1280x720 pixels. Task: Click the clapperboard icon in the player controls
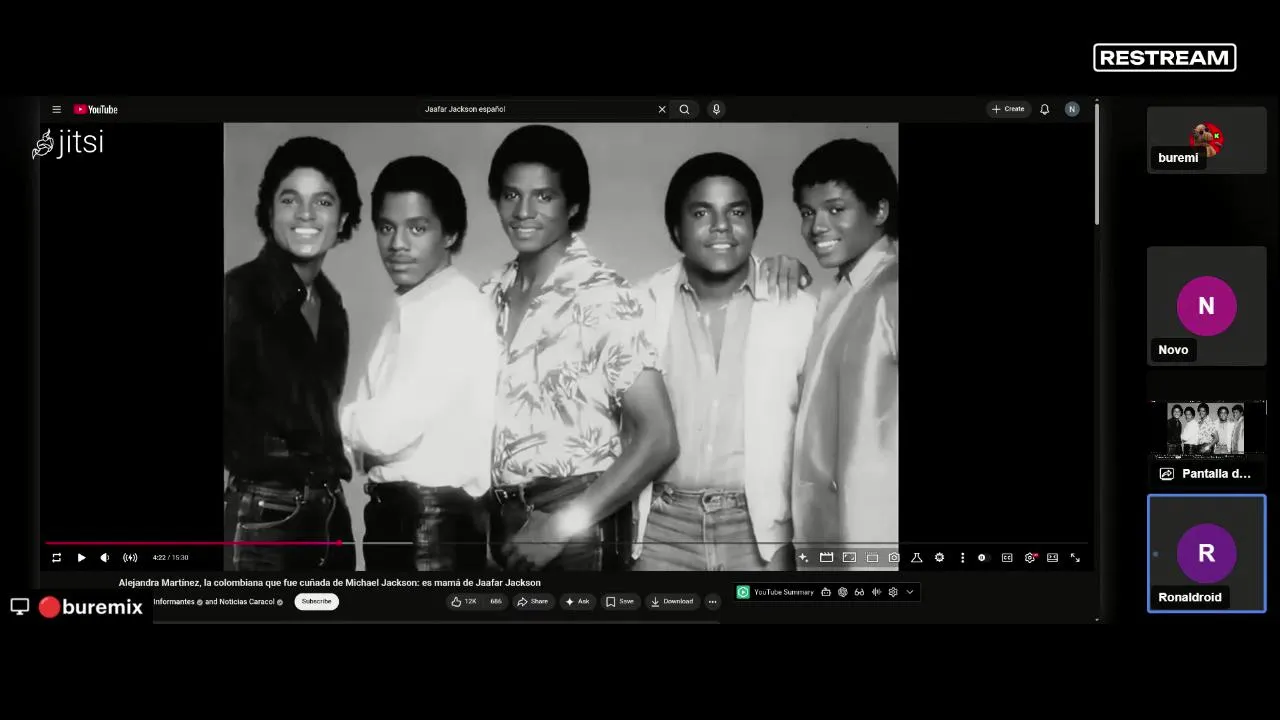826,557
